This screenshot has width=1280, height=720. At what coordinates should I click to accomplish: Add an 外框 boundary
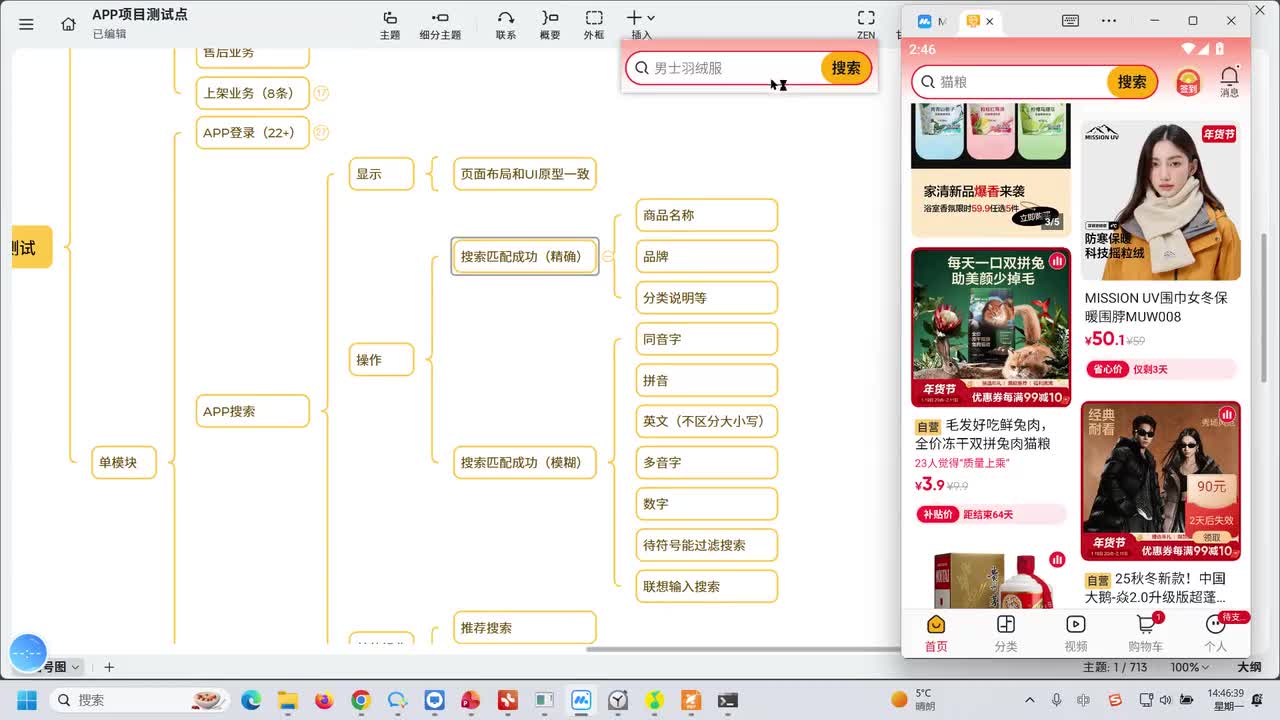[x=594, y=25]
